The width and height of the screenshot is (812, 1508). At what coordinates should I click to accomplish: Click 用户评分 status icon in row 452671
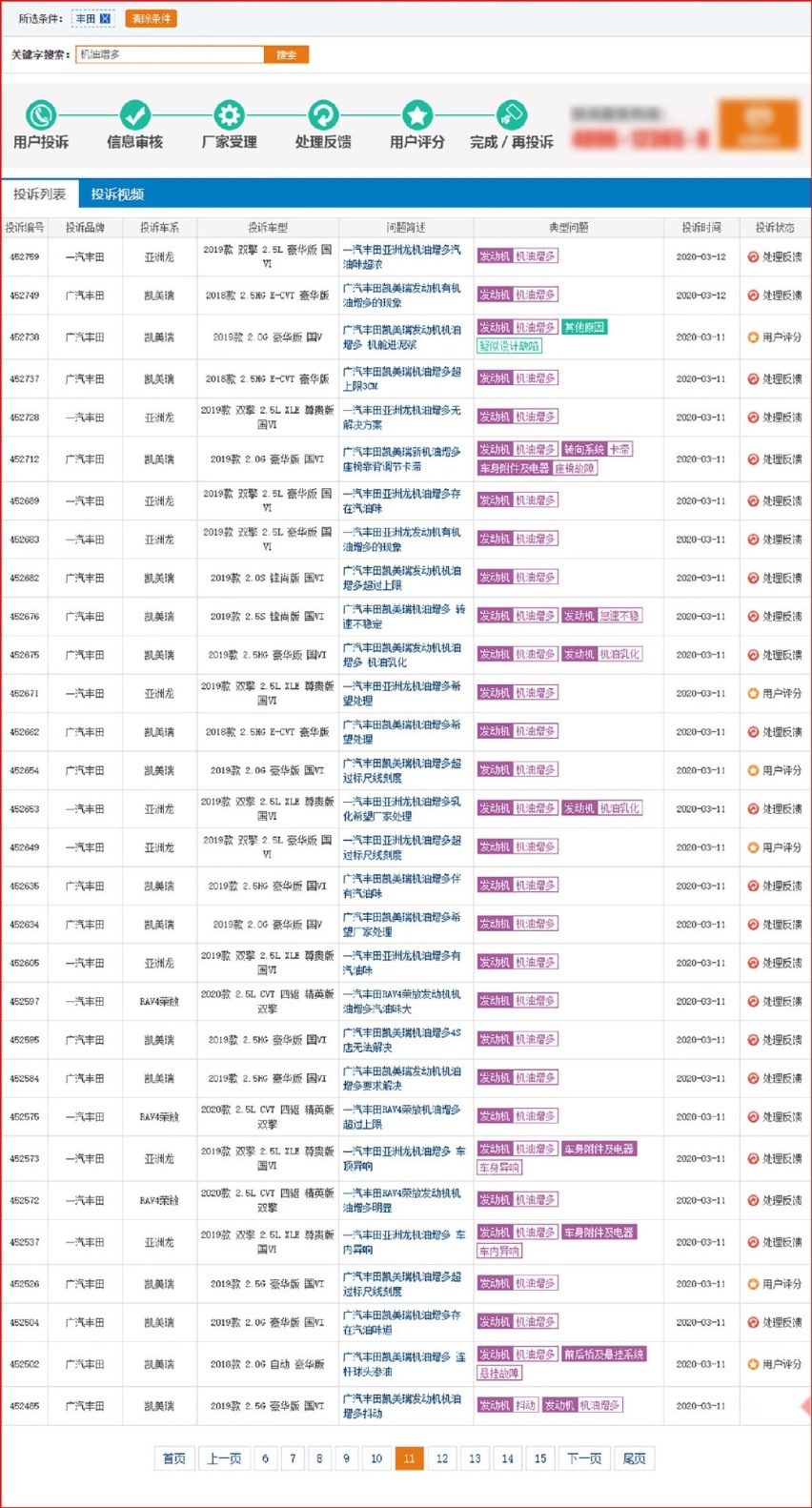point(753,693)
